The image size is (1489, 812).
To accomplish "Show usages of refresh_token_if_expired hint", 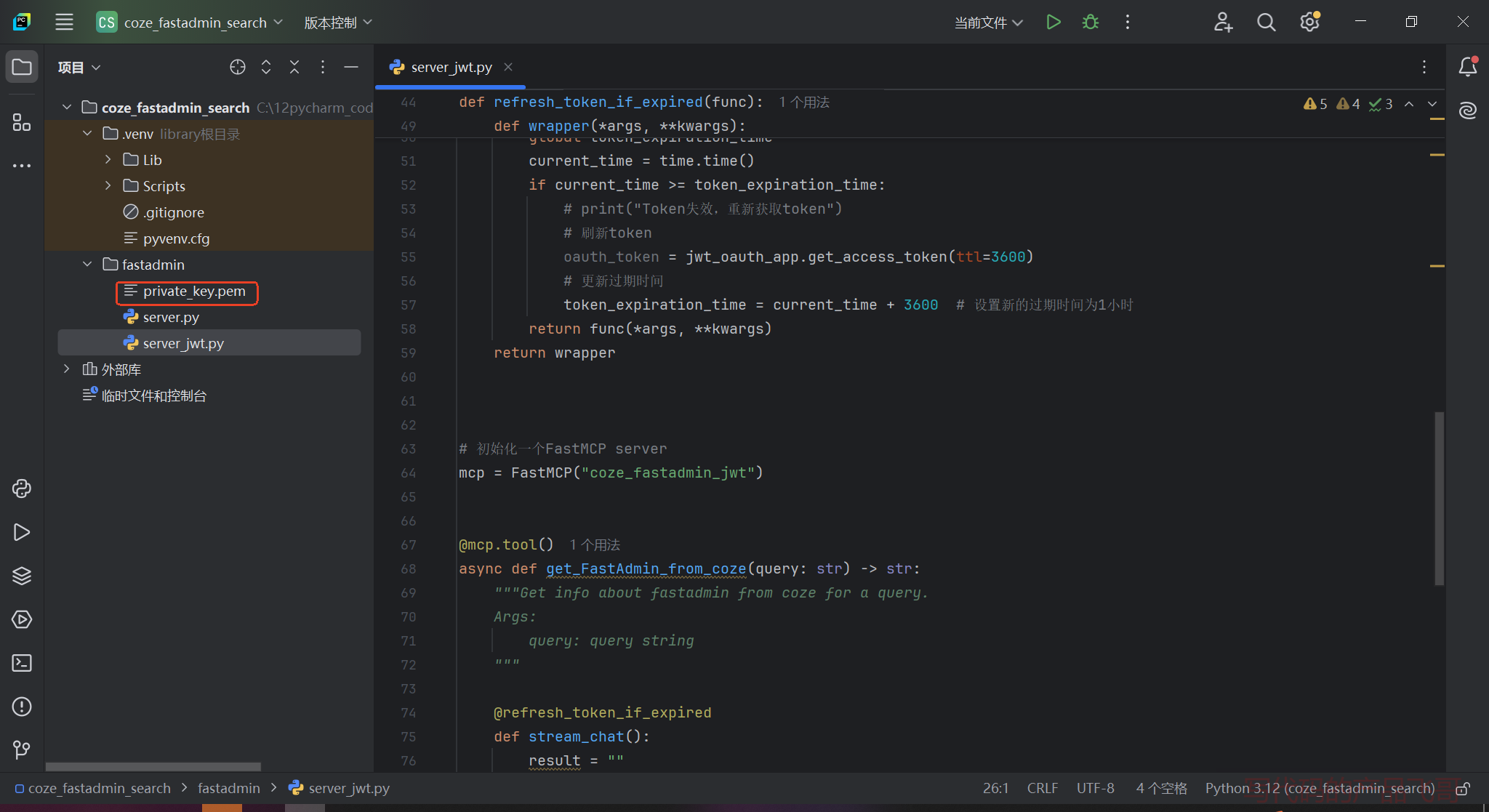I will pyautogui.click(x=804, y=102).
